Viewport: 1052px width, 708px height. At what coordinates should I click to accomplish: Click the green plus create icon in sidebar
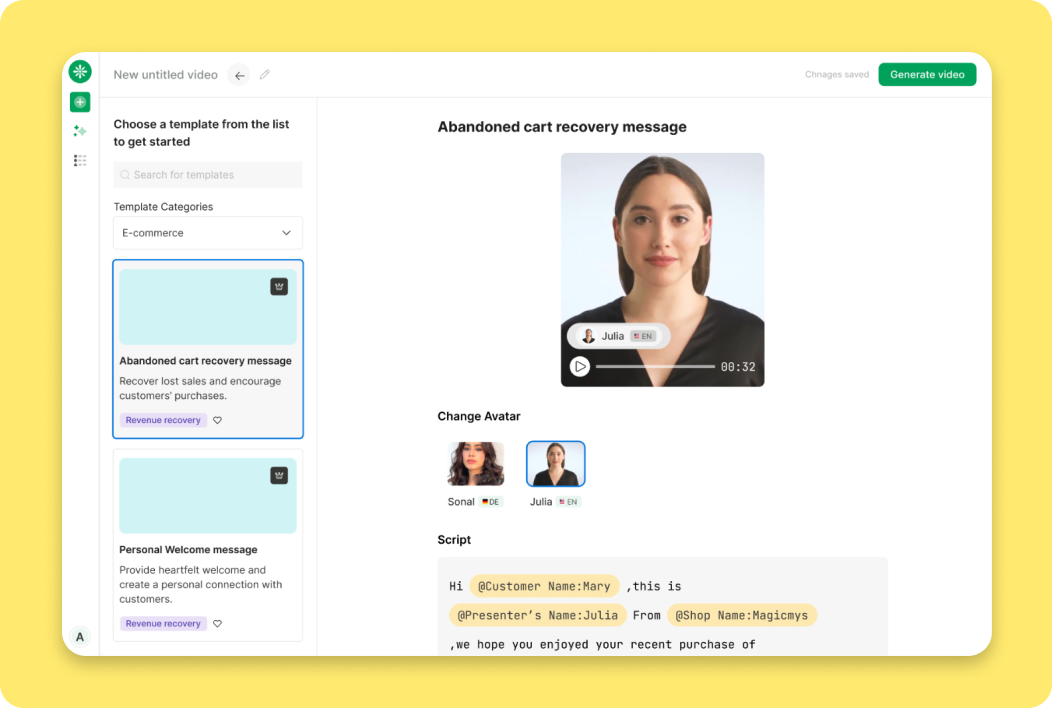coord(80,102)
